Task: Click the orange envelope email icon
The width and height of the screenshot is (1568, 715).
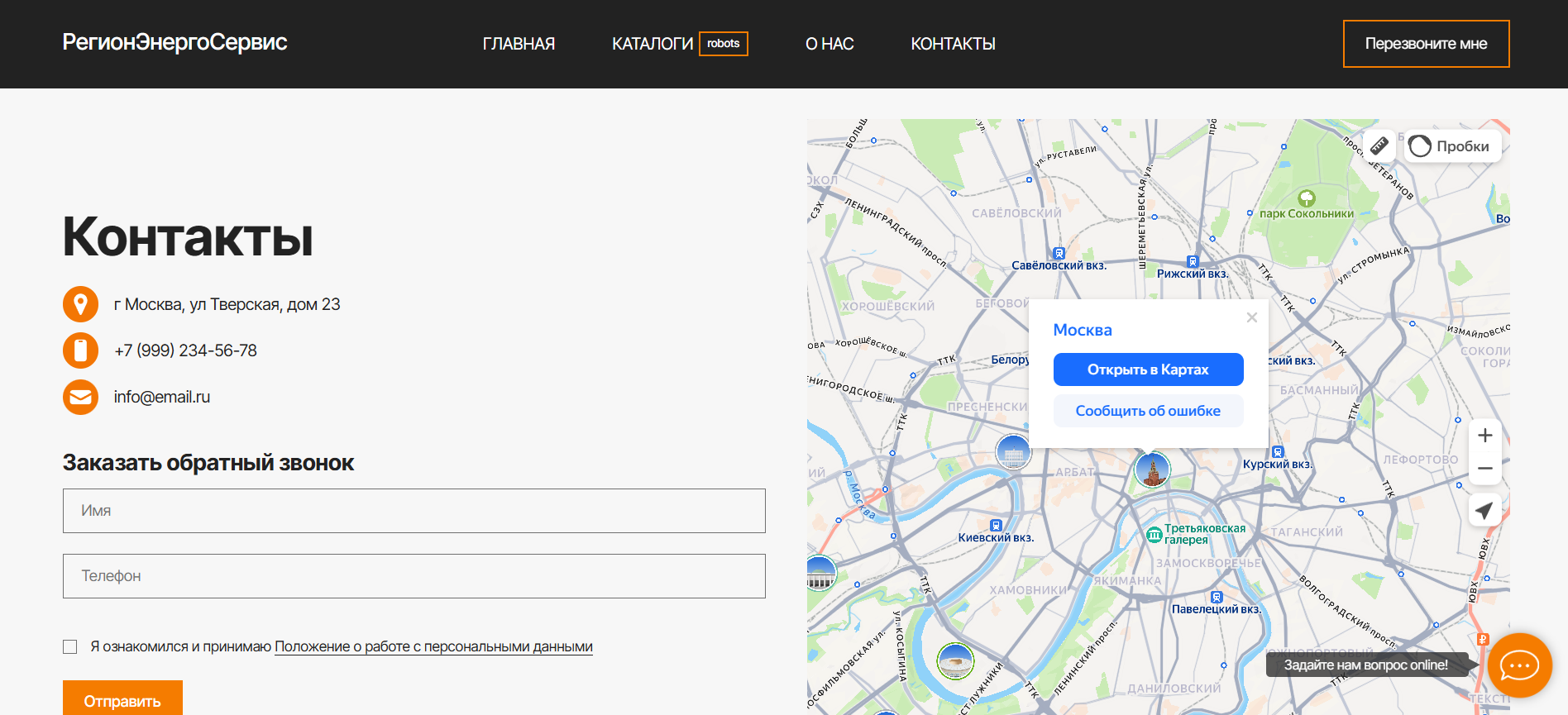Action: click(x=80, y=398)
